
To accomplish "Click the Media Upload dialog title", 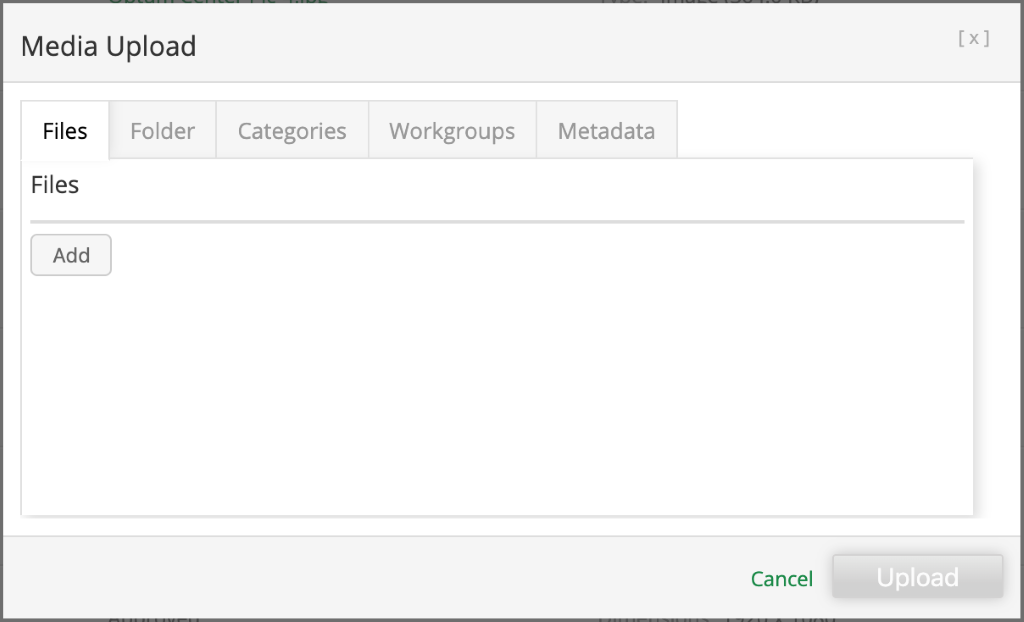I will pos(108,46).
